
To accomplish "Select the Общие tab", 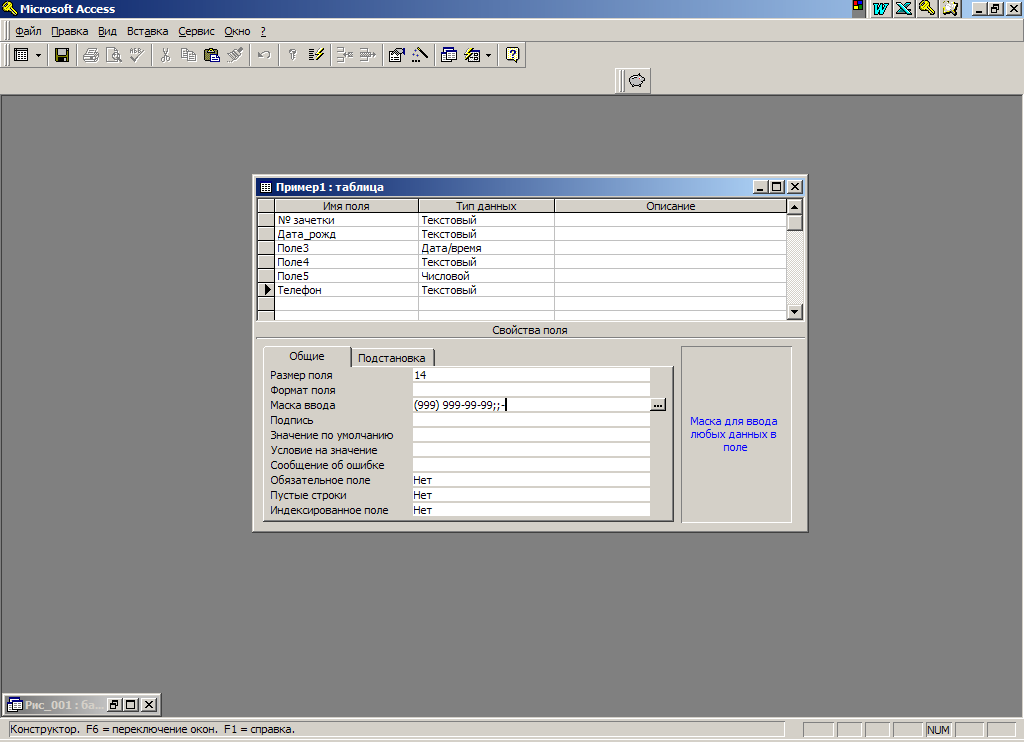I will point(306,356).
